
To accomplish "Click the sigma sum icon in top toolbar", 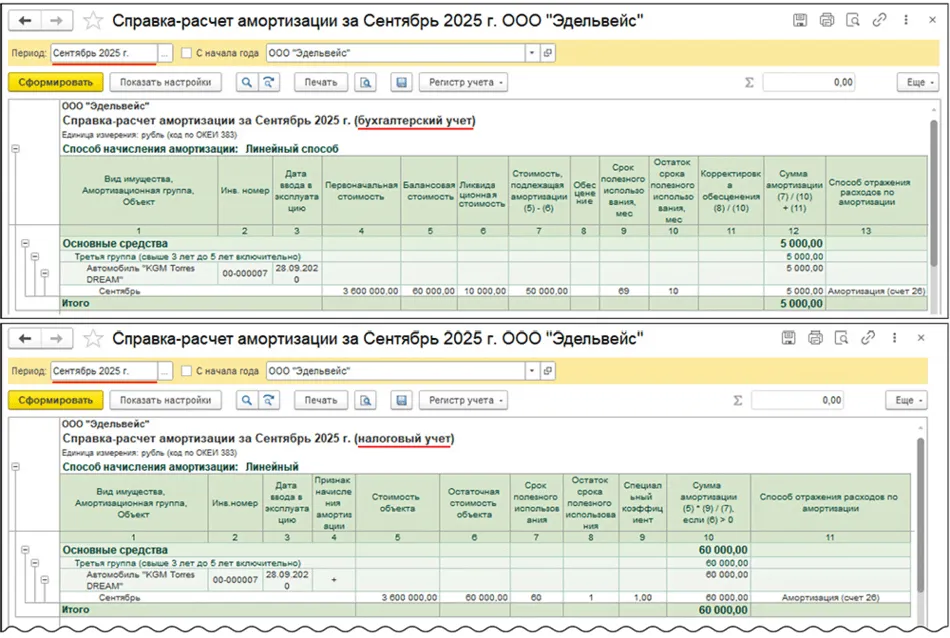I will [x=749, y=82].
